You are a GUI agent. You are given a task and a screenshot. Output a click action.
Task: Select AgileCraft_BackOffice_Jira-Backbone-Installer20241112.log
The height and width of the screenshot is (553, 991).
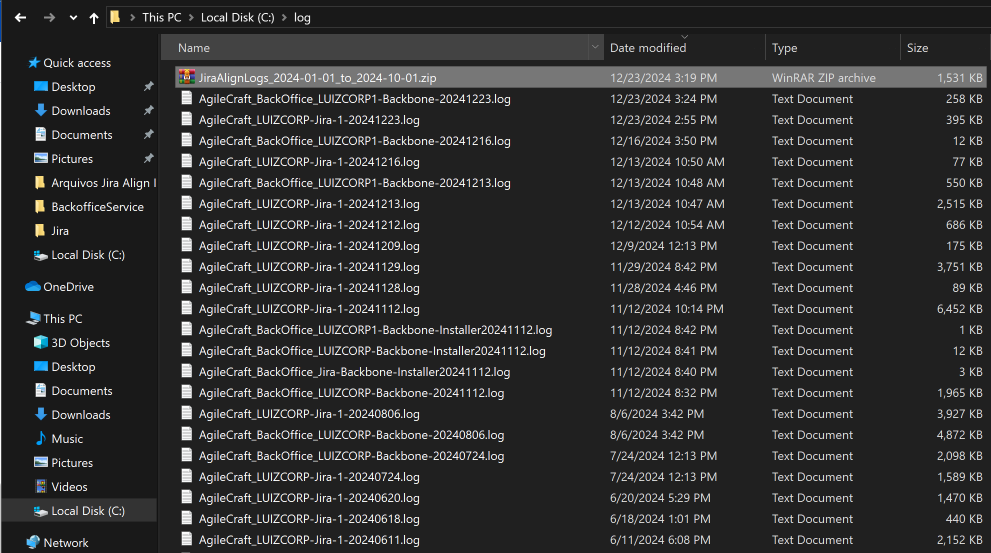click(x=355, y=372)
